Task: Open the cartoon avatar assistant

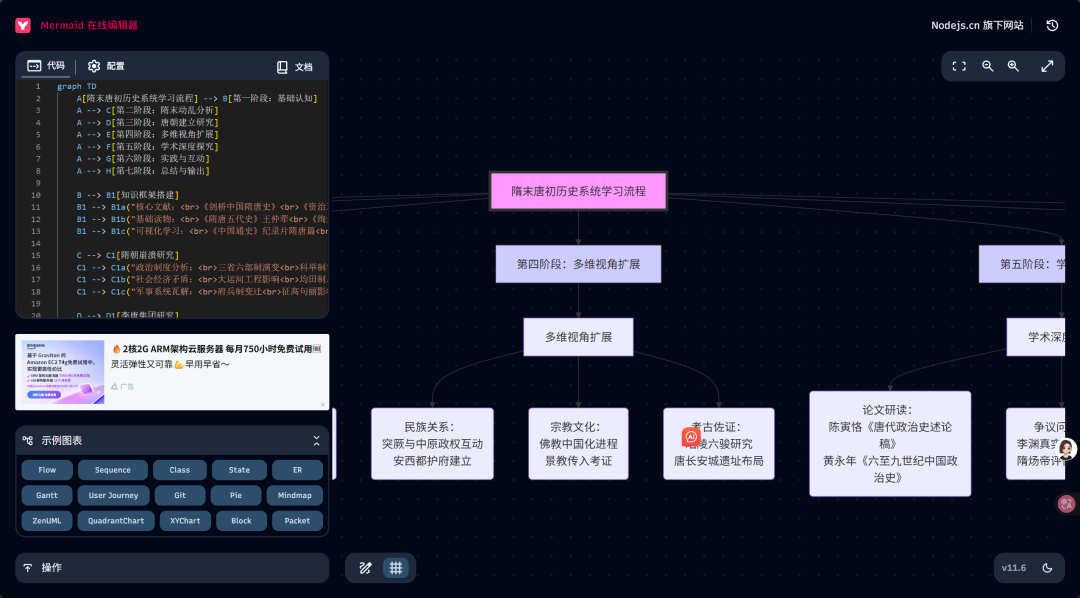Action: click(x=1067, y=450)
